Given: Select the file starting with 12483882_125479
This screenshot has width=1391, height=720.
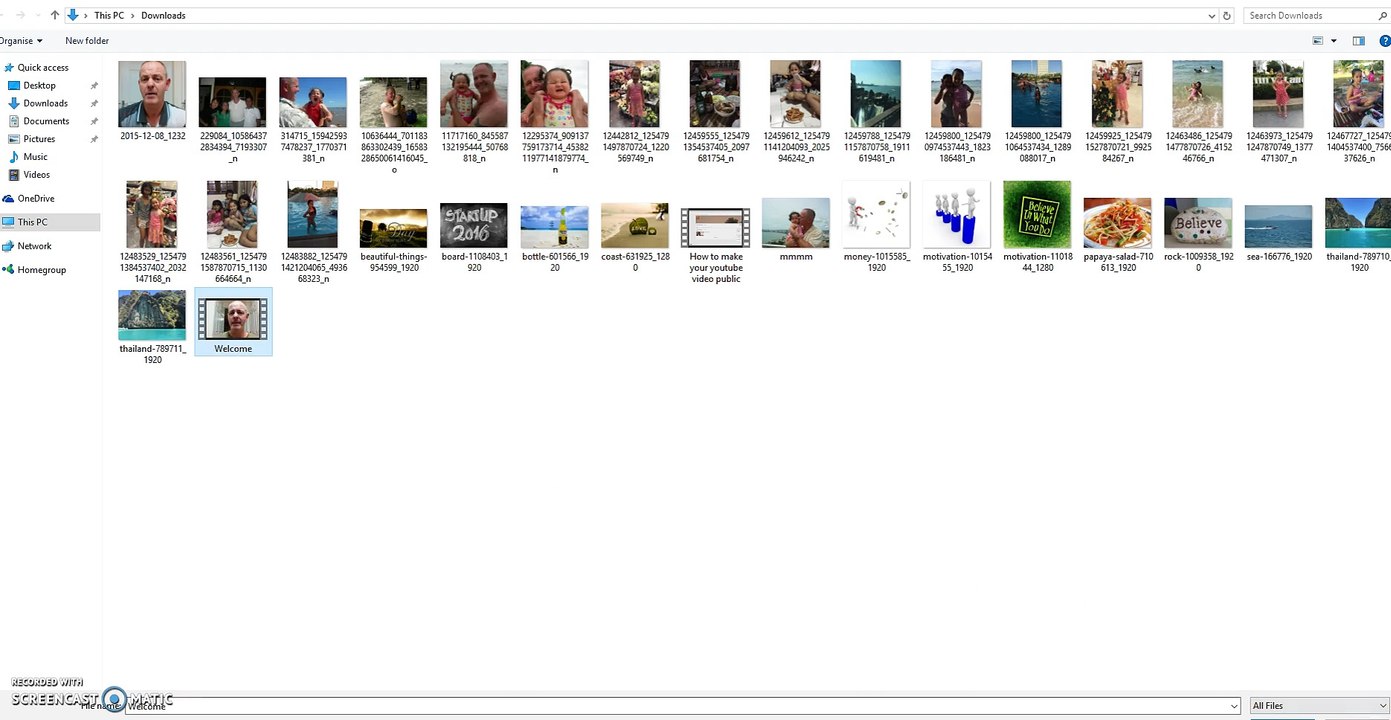Looking at the screenshot, I should pyautogui.click(x=313, y=232).
